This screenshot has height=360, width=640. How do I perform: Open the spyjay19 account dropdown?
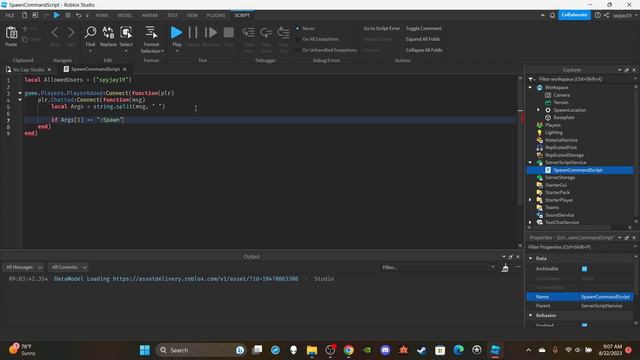click(625, 16)
